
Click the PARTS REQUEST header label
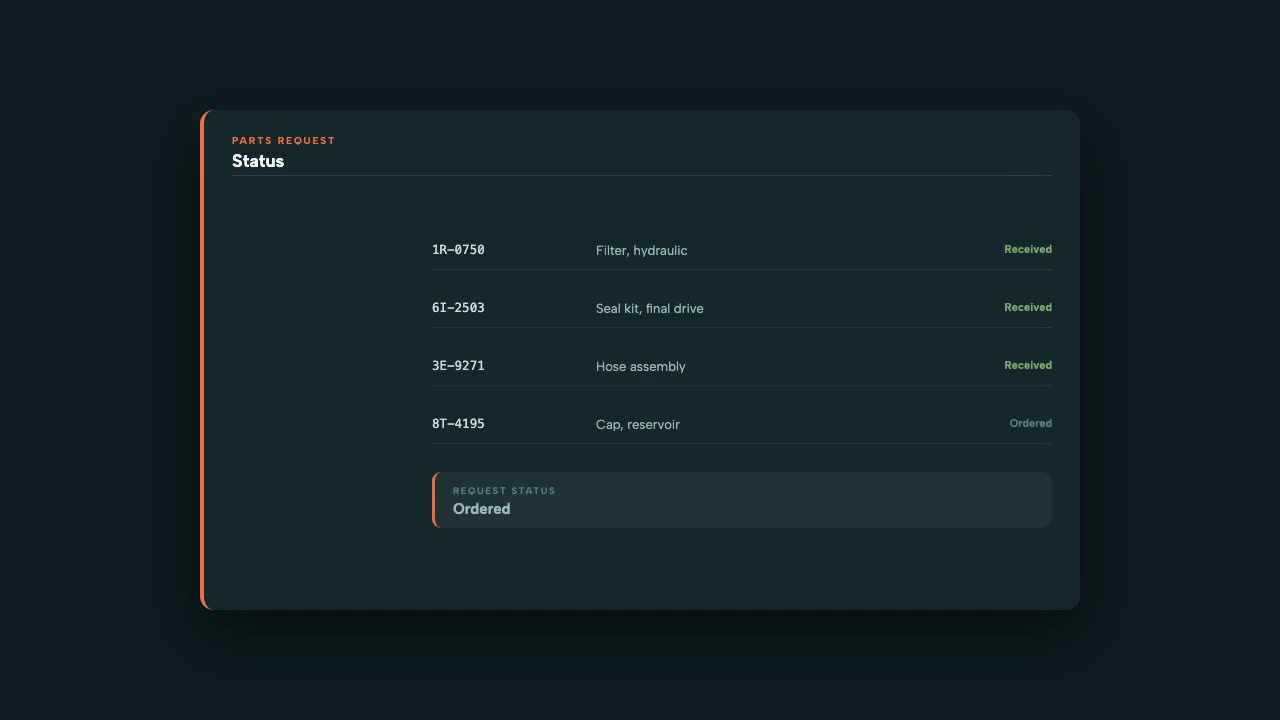coord(284,140)
